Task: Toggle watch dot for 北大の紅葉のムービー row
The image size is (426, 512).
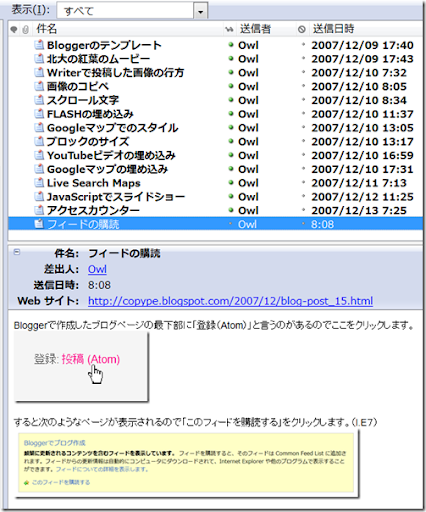Action: coord(231,58)
